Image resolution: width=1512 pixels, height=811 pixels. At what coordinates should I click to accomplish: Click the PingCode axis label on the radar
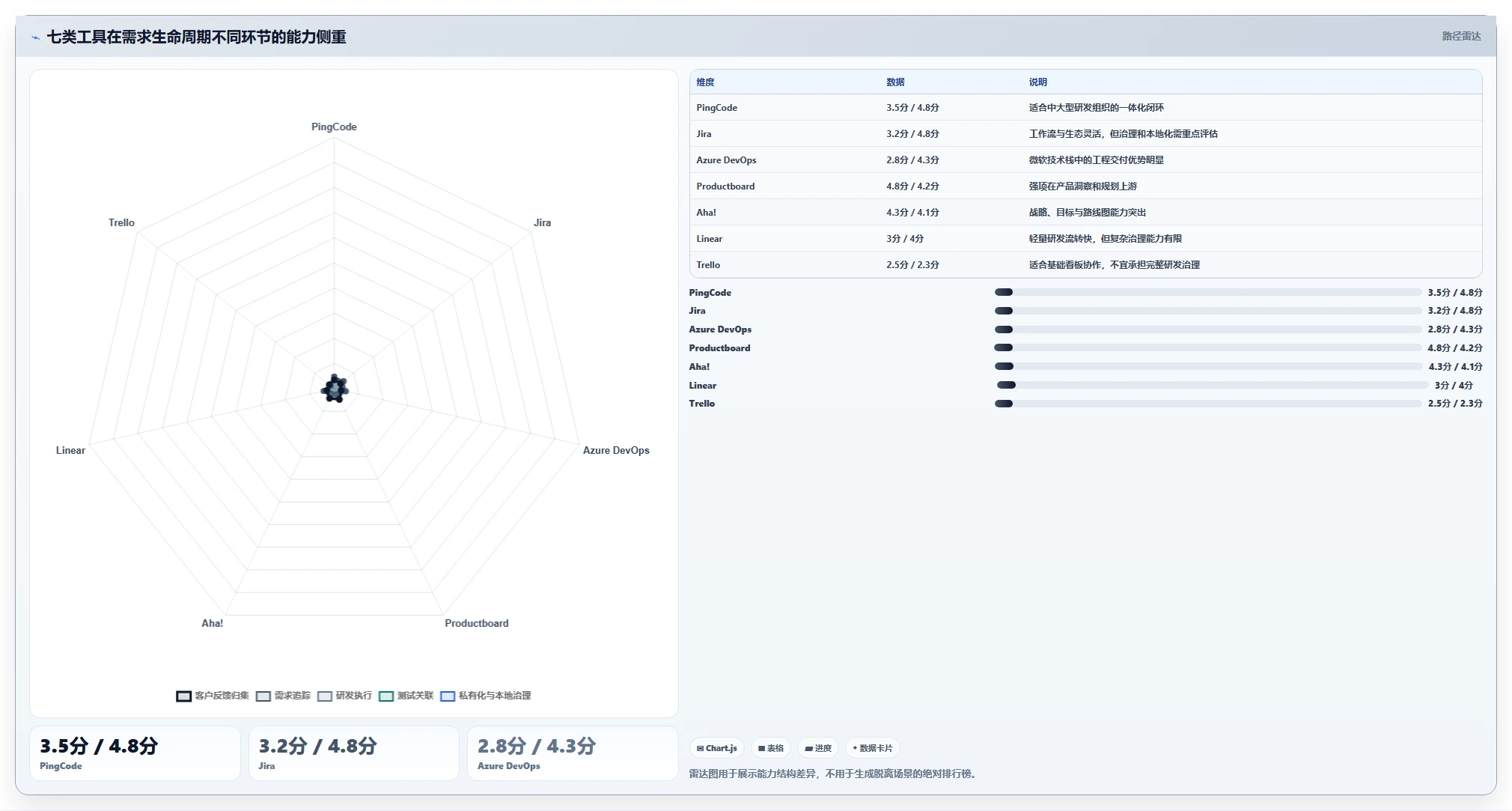tap(334, 127)
